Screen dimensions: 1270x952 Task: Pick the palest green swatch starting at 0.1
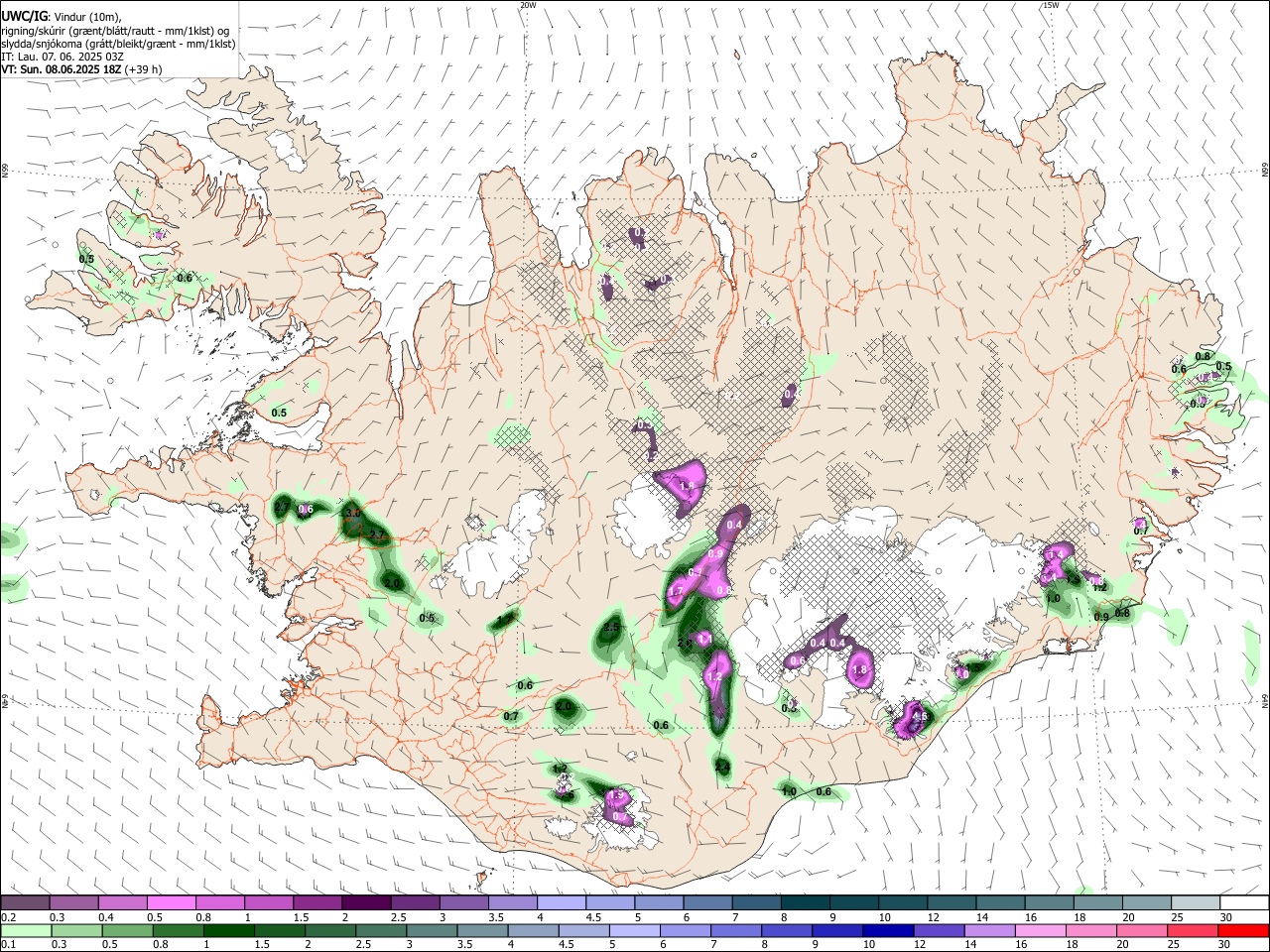26,930
